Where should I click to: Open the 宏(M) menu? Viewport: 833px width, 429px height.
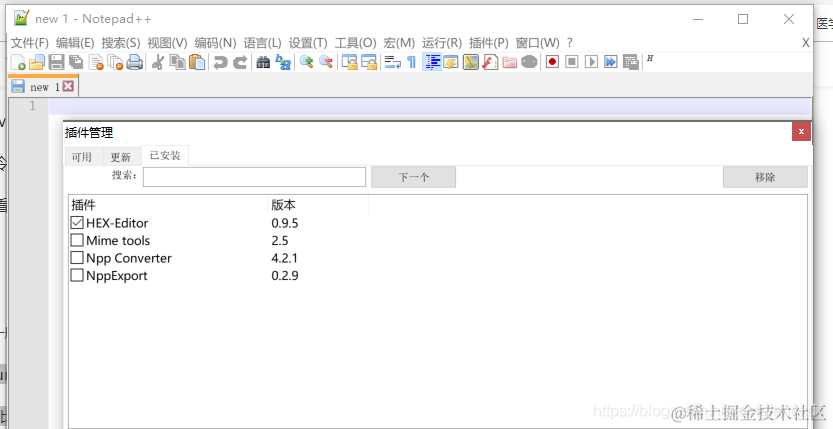point(399,43)
